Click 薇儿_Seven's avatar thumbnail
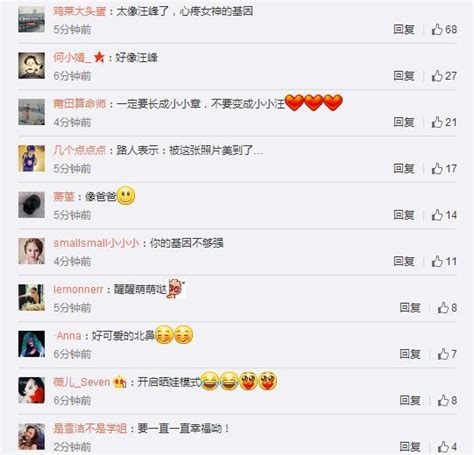The image size is (474, 455). (31, 390)
